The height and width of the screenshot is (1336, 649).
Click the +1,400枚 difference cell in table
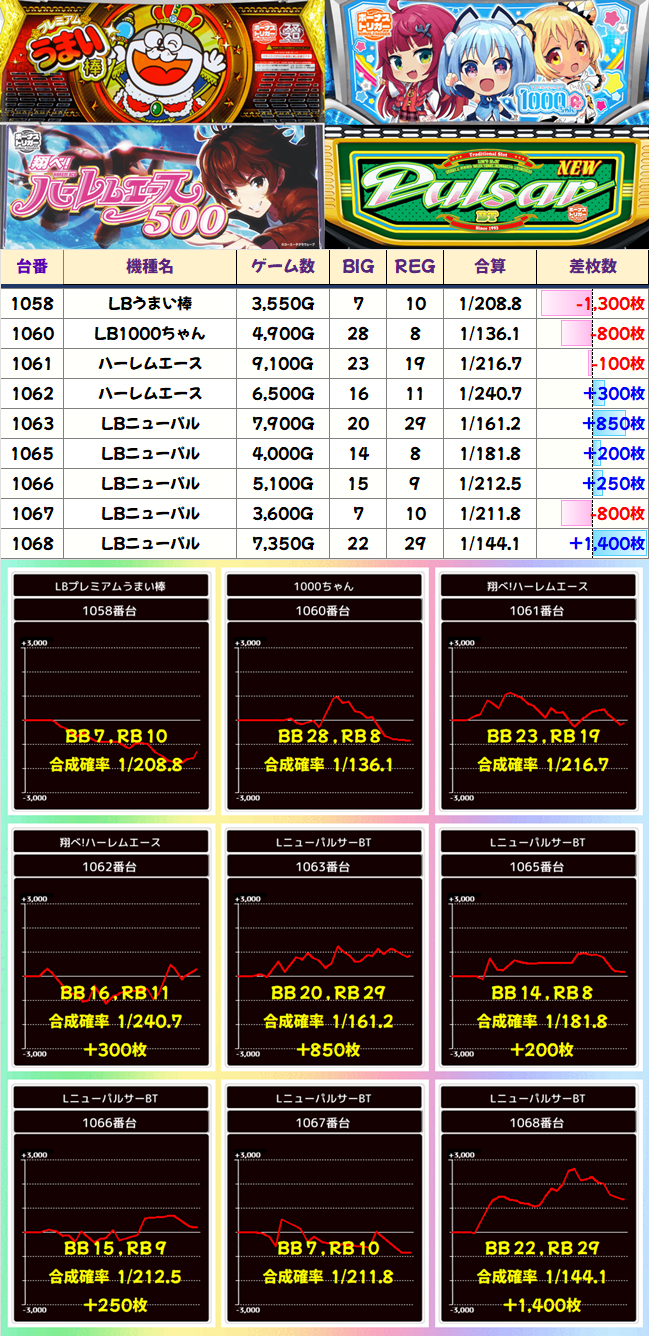point(593,544)
